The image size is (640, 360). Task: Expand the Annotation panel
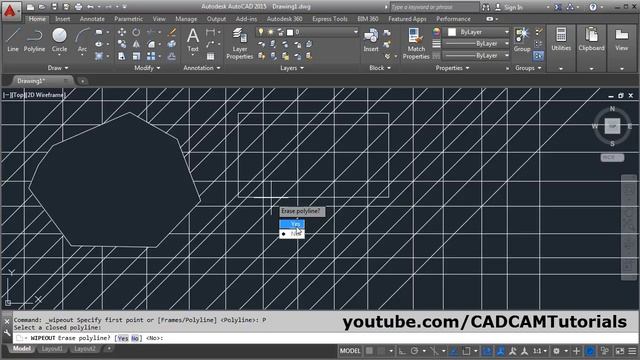pos(202,68)
